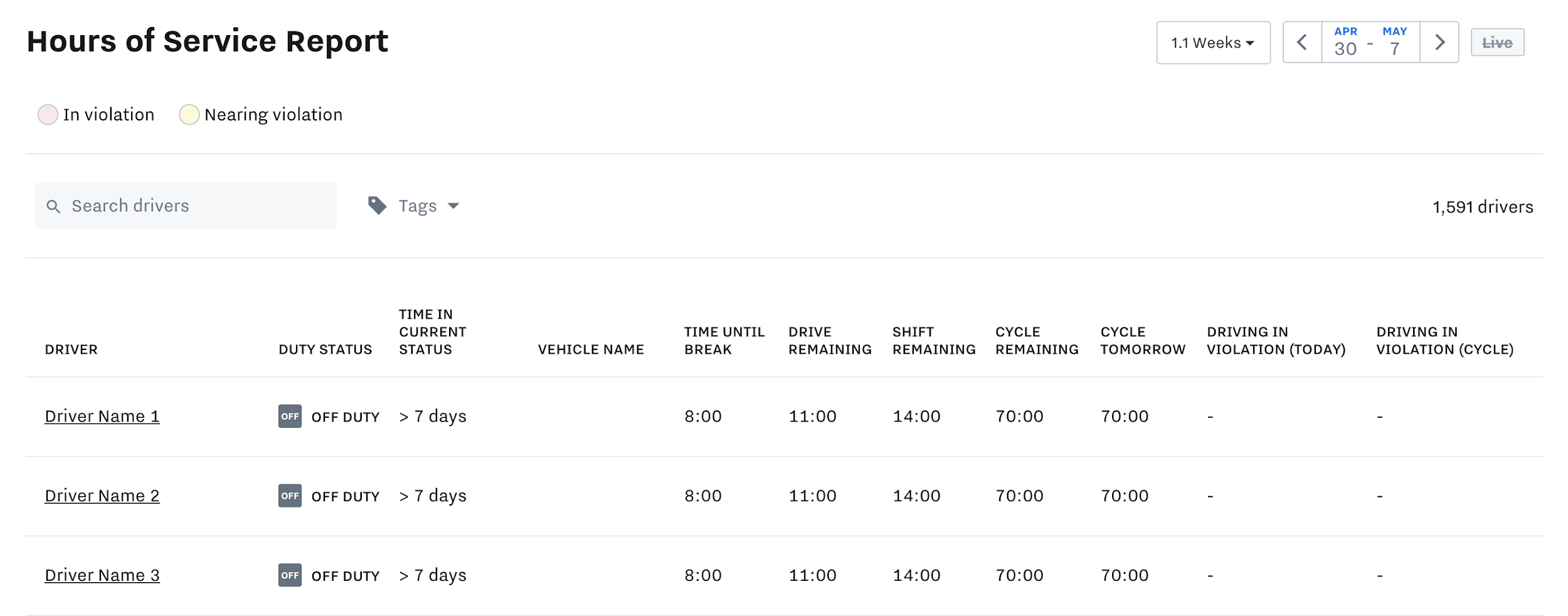This screenshot has width=1568, height=616.
Task: Click the Nearing violation yellow swatch
Action: click(189, 115)
